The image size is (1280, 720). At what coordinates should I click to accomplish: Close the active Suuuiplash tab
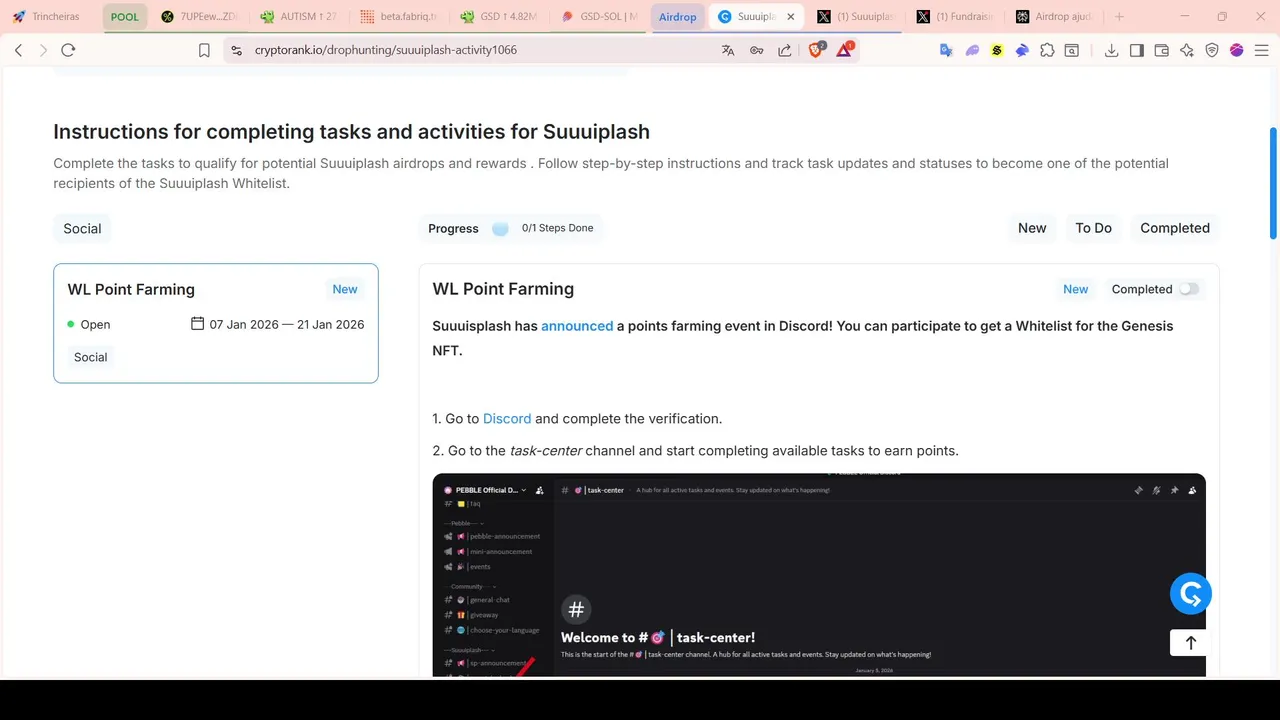[791, 17]
